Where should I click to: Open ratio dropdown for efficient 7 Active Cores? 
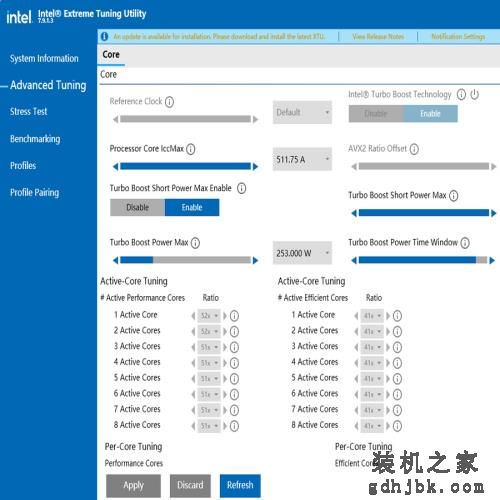click(372, 410)
